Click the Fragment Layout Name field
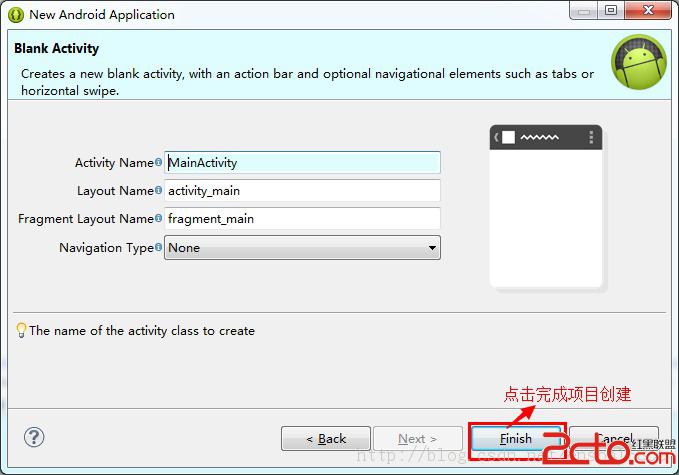 tap(302, 219)
